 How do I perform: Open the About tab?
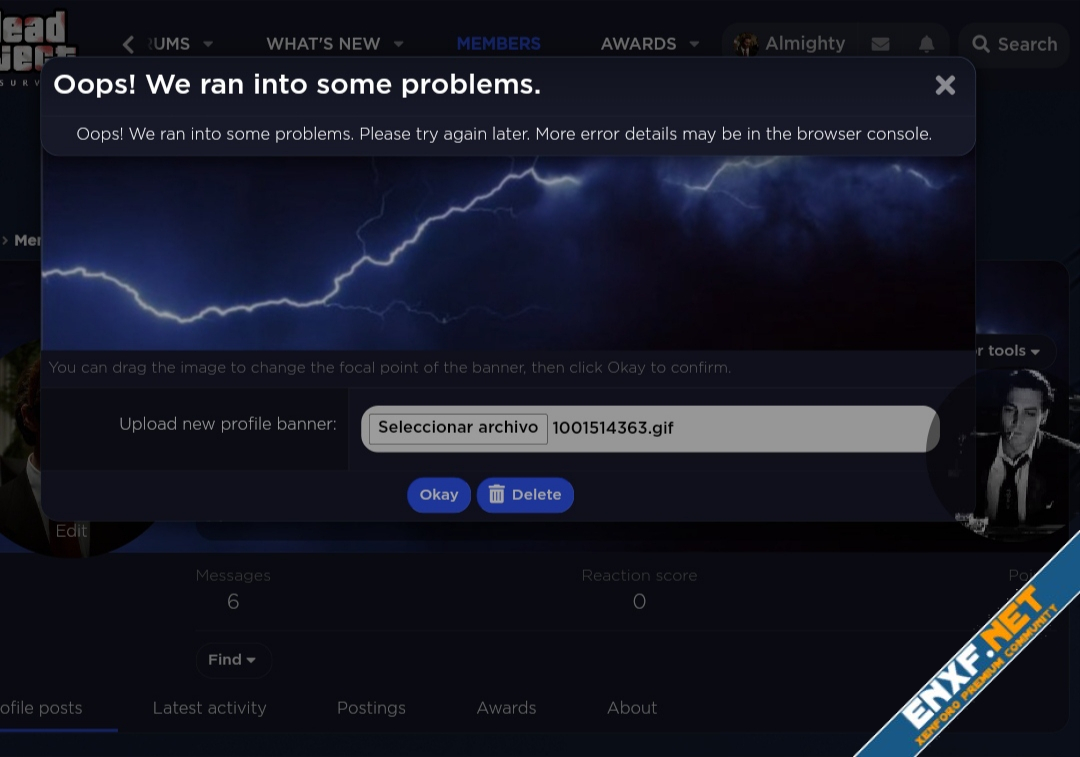pyautogui.click(x=632, y=708)
